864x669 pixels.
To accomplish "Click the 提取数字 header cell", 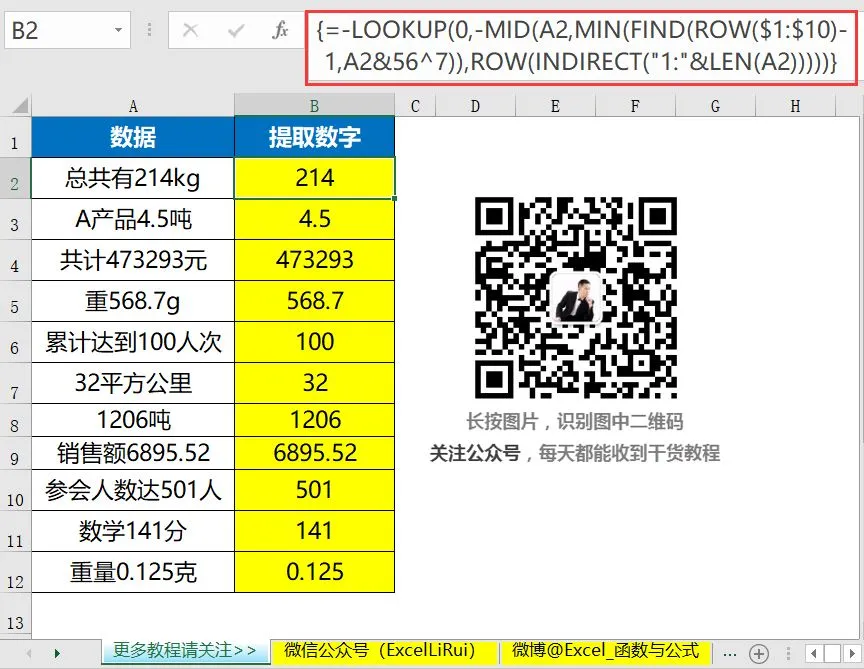I will click(315, 137).
